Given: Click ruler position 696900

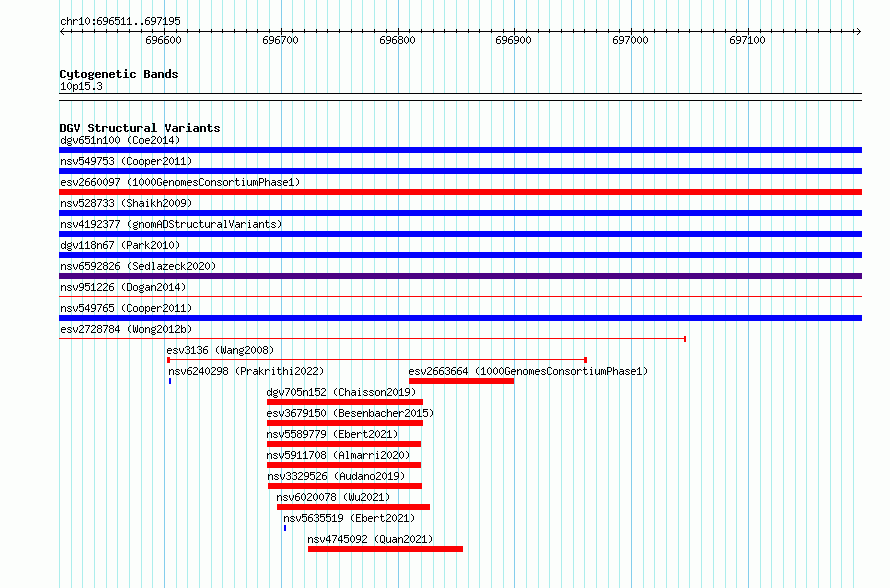Looking at the screenshot, I should 514,40.
